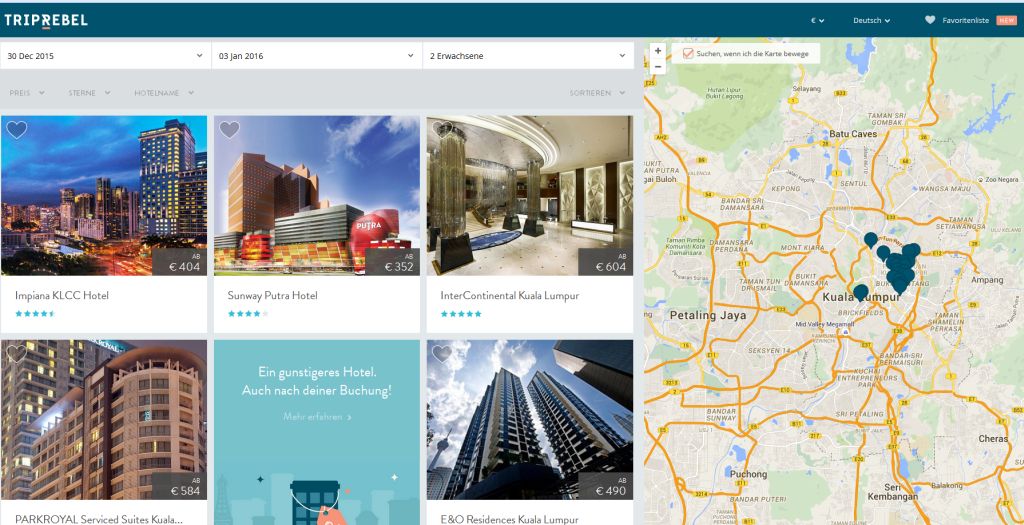
Task: Favorite the PARKROYAL Serviced Suites heart
Action: coord(16,353)
